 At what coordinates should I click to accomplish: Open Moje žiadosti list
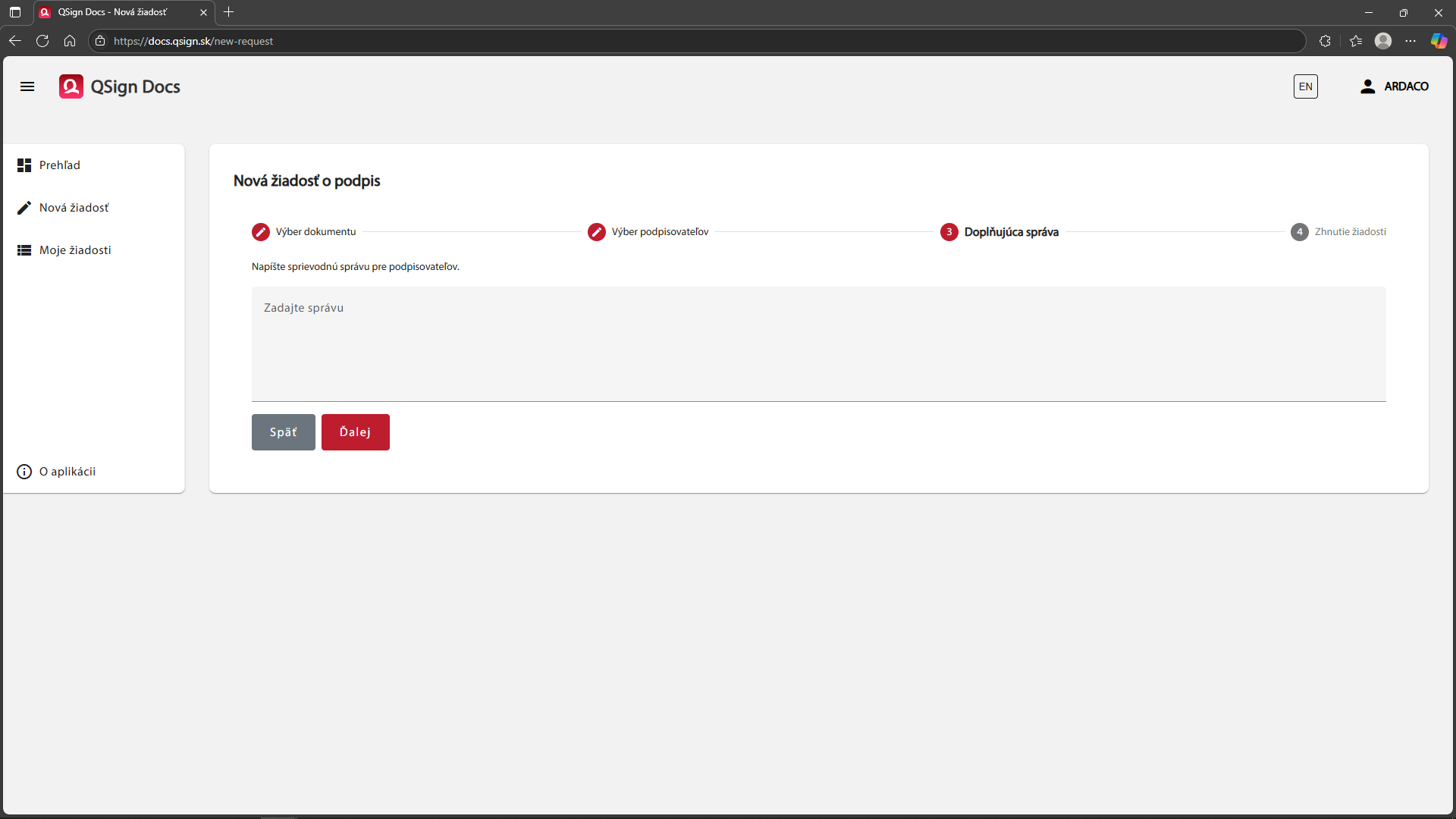74,250
